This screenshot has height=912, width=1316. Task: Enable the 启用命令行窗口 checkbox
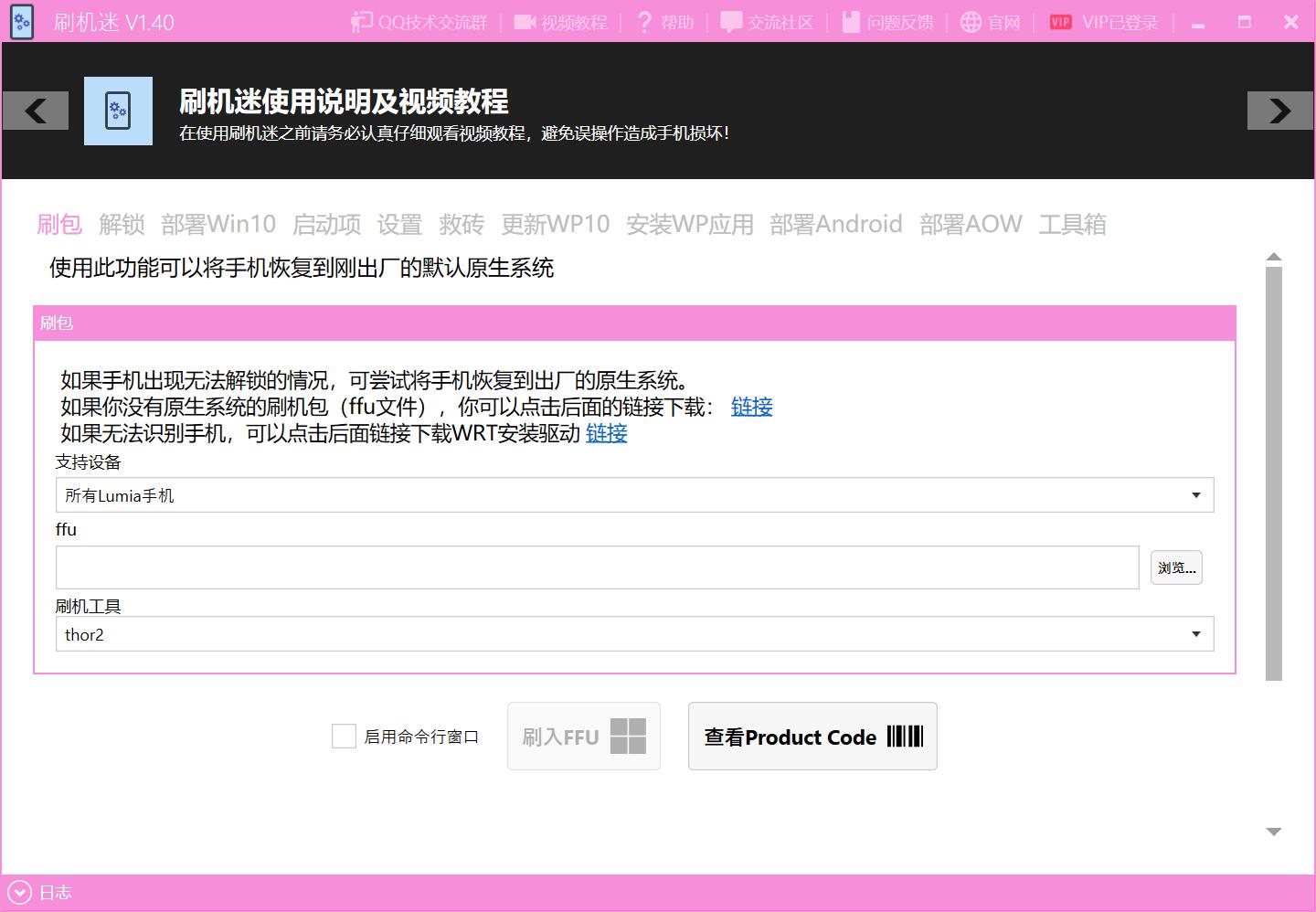pos(344,737)
